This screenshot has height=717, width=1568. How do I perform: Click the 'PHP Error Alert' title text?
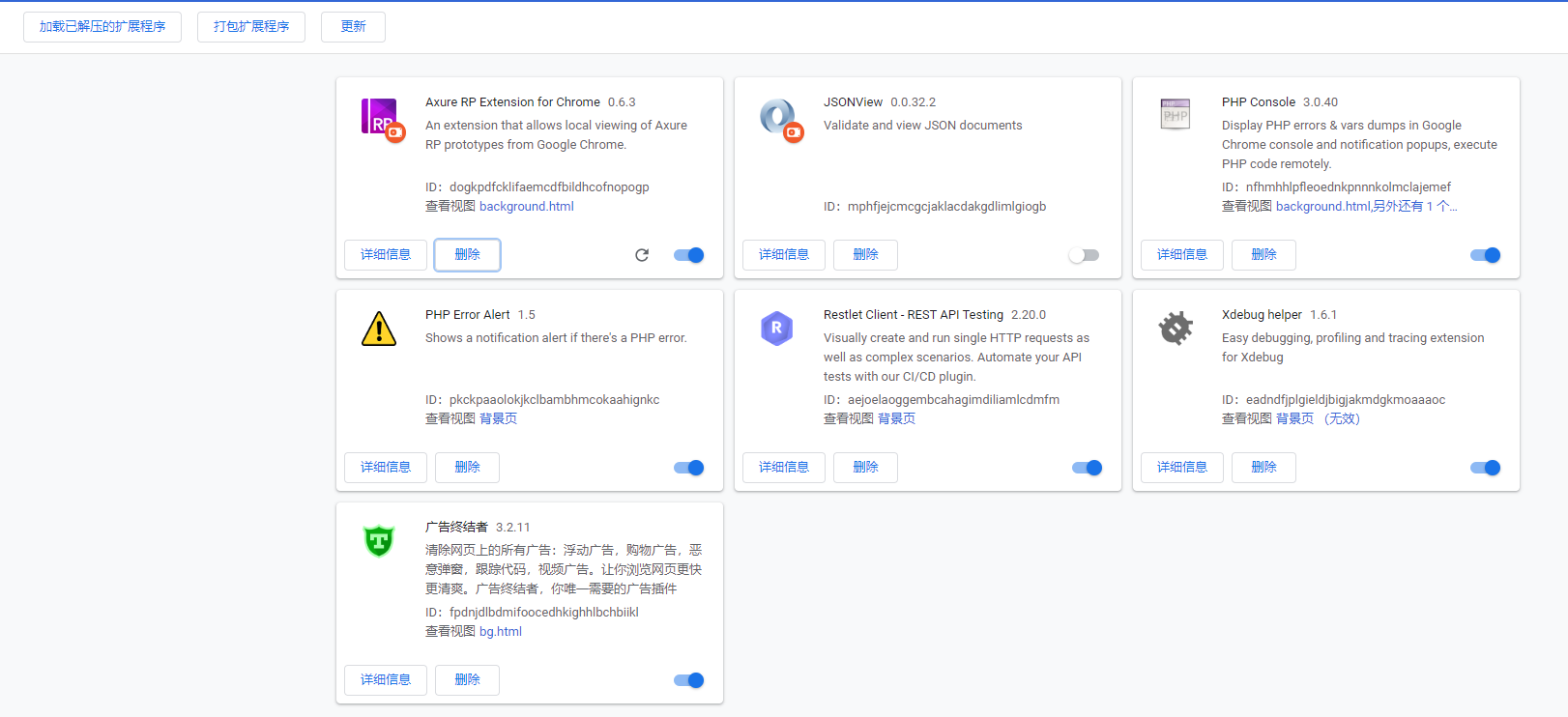point(468,315)
